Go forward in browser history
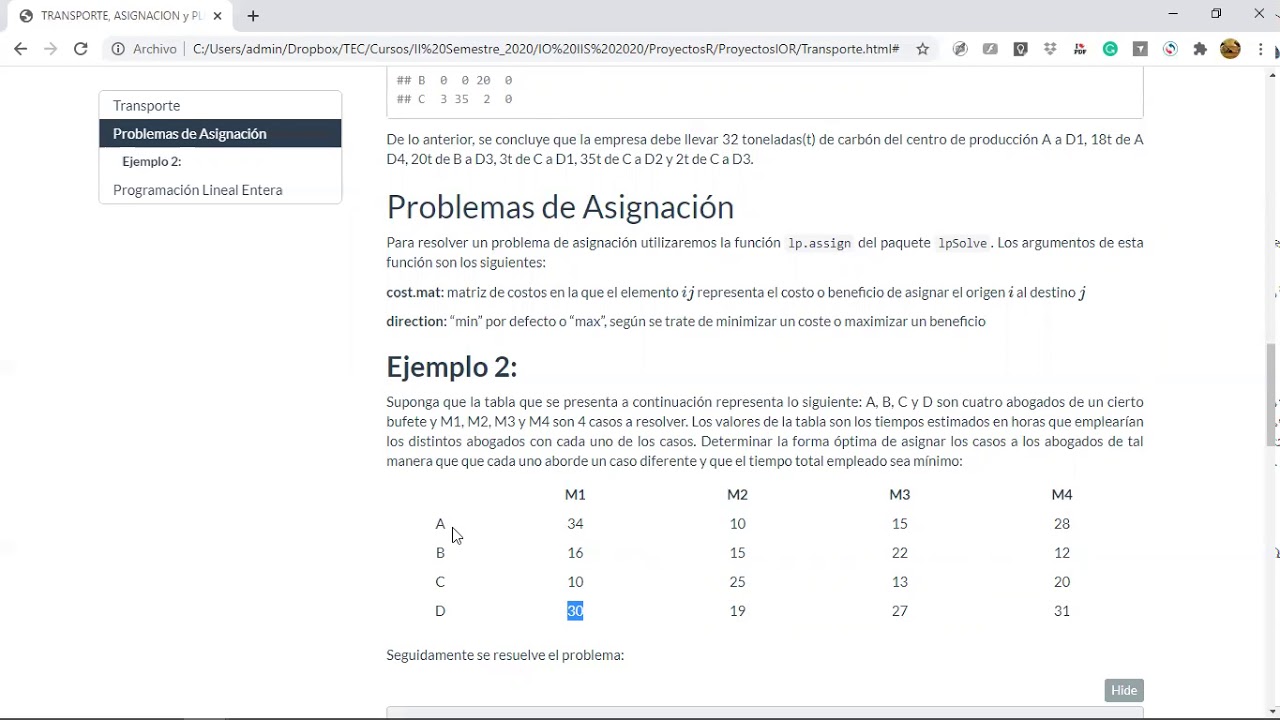 [51, 49]
